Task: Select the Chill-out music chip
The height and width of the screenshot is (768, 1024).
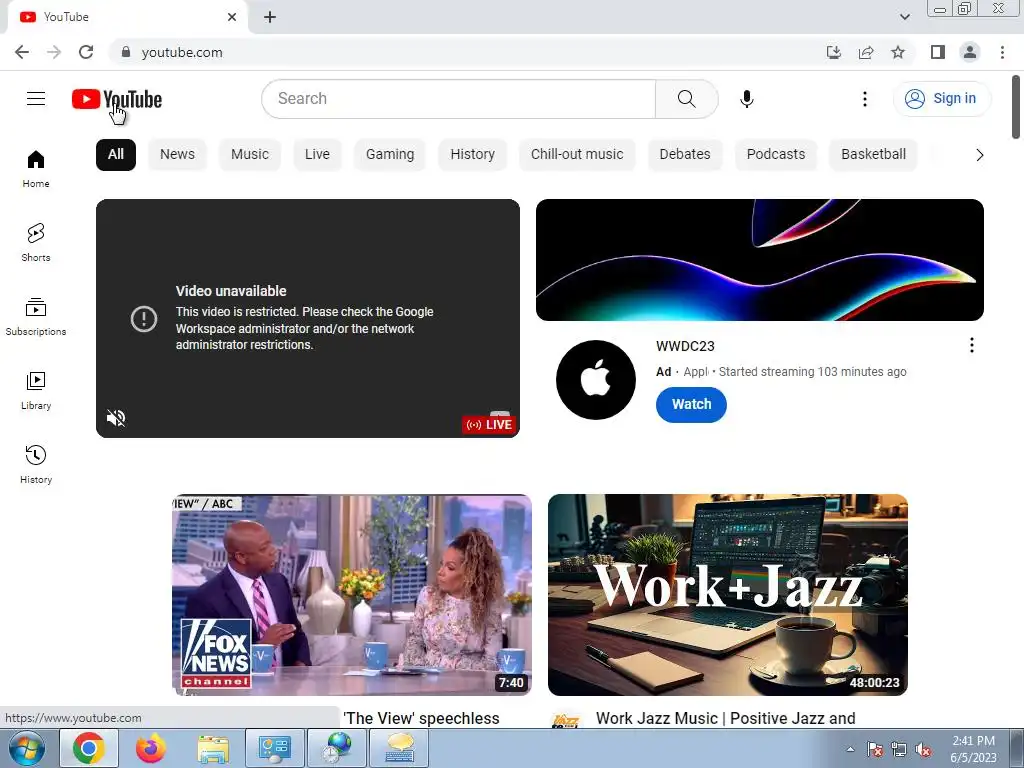Action: 577,155
